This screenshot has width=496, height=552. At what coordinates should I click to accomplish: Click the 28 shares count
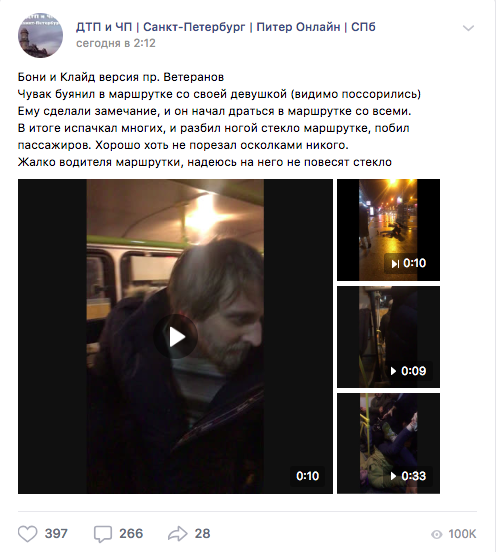click(x=202, y=534)
